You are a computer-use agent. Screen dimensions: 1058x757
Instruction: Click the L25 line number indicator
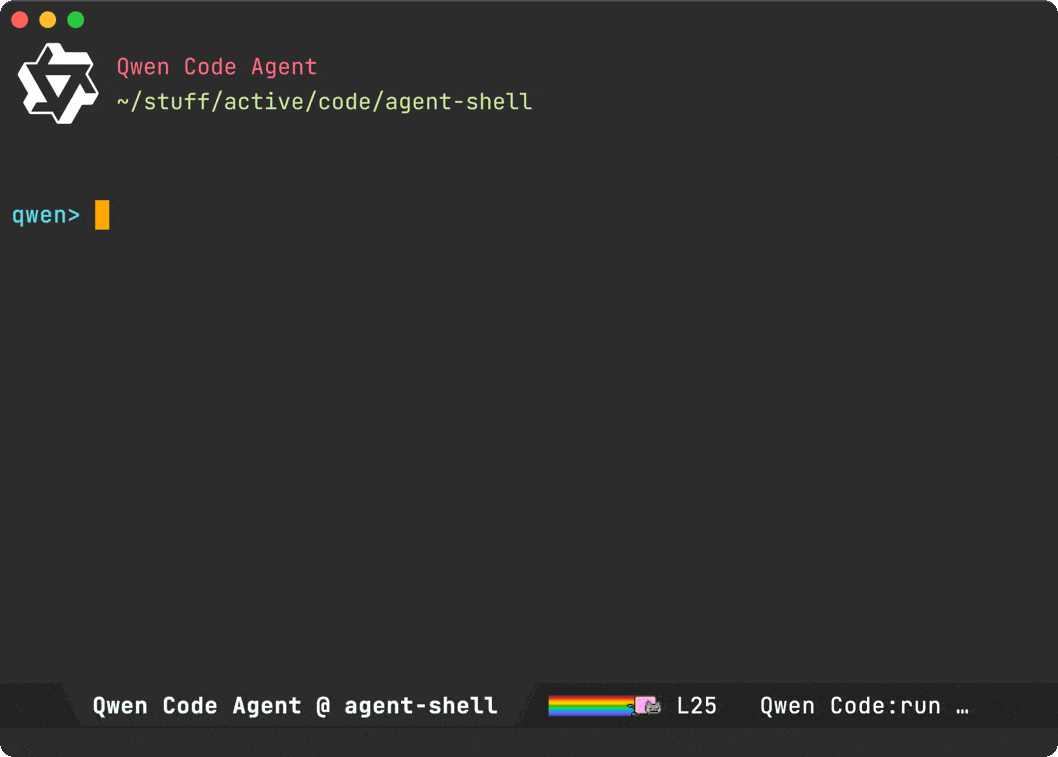(696, 706)
